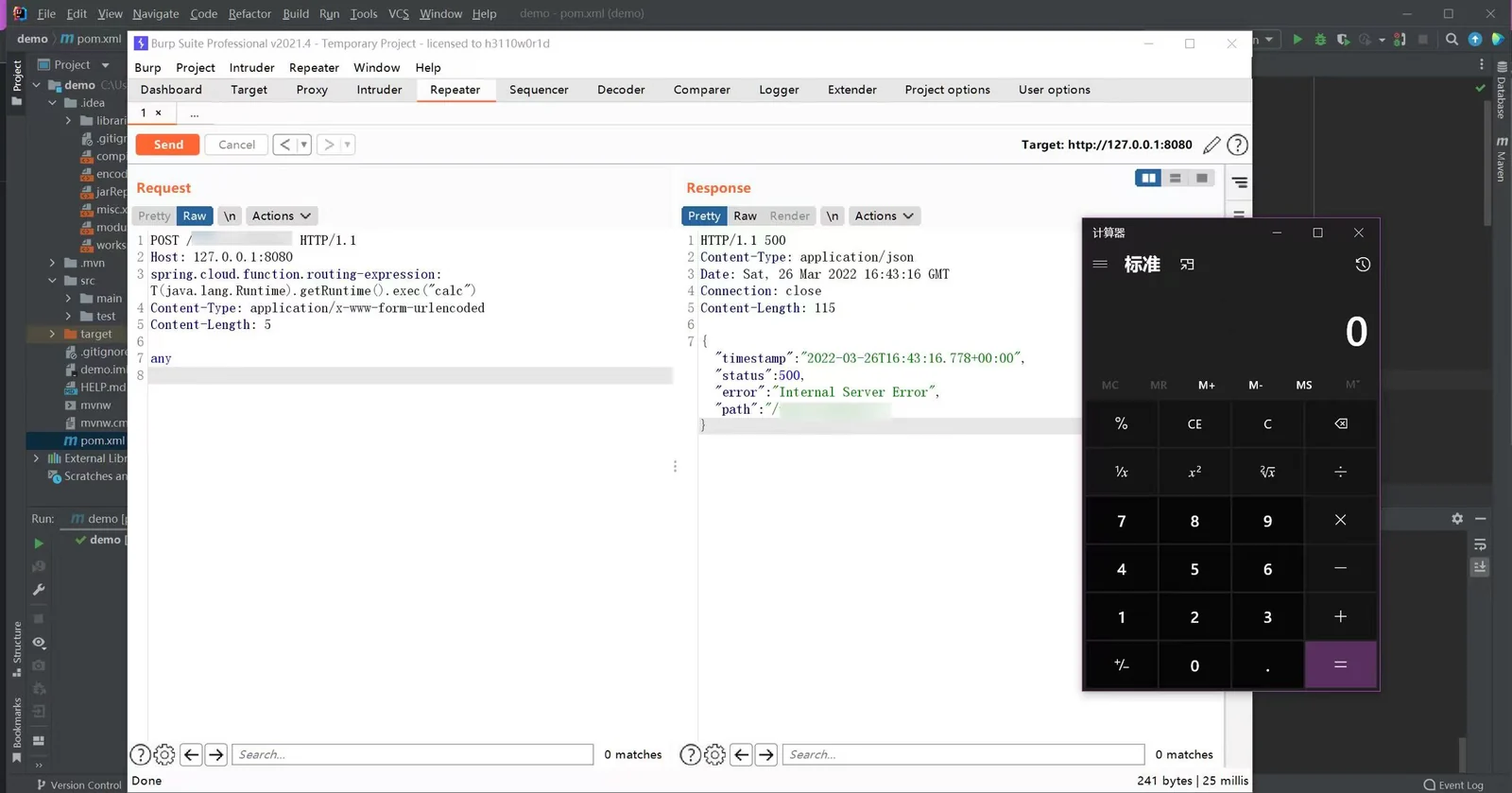
Task: Rerun demo in Run panel
Action: pyautogui.click(x=39, y=543)
